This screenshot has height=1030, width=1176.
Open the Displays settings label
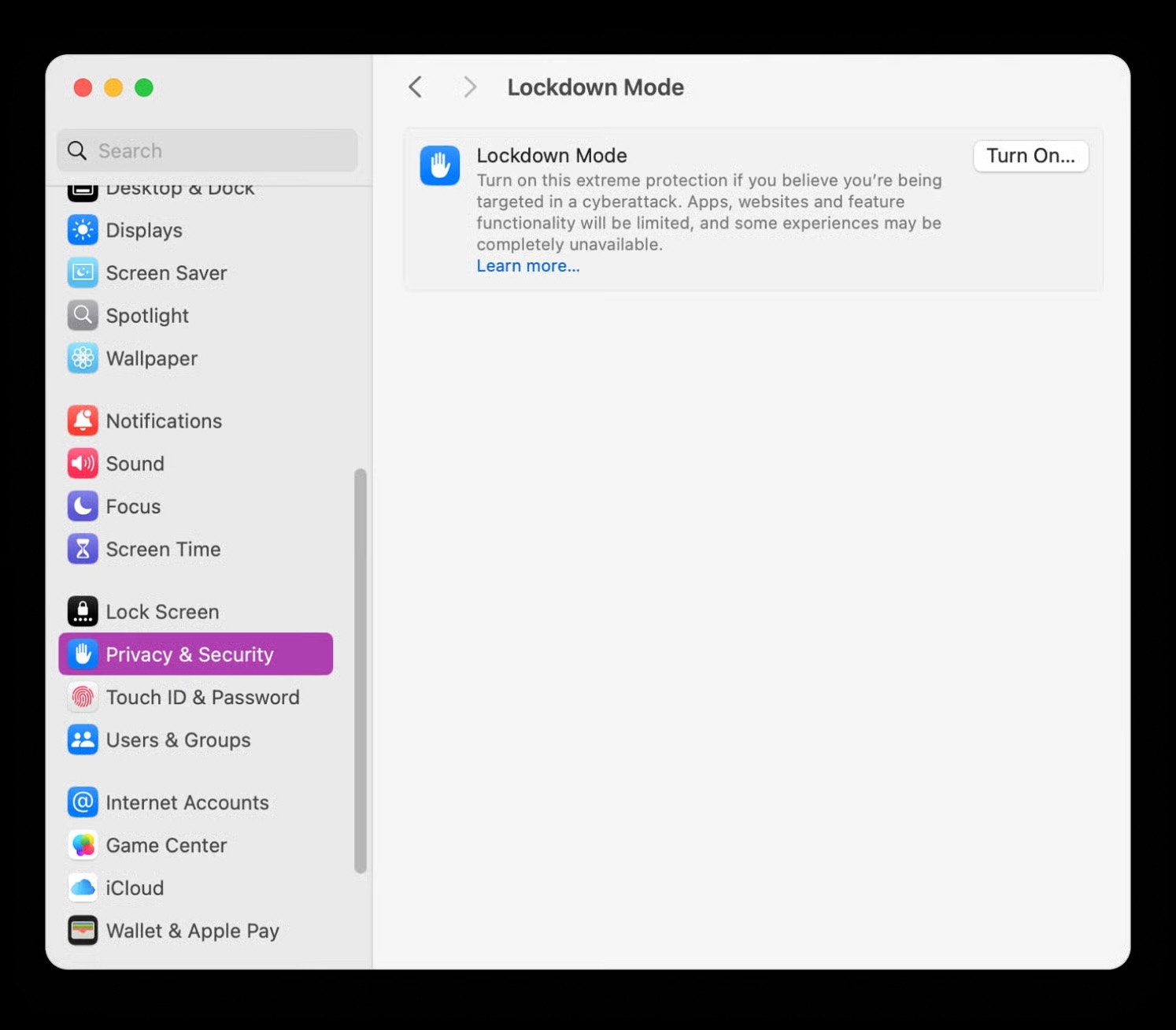(x=144, y=230)
